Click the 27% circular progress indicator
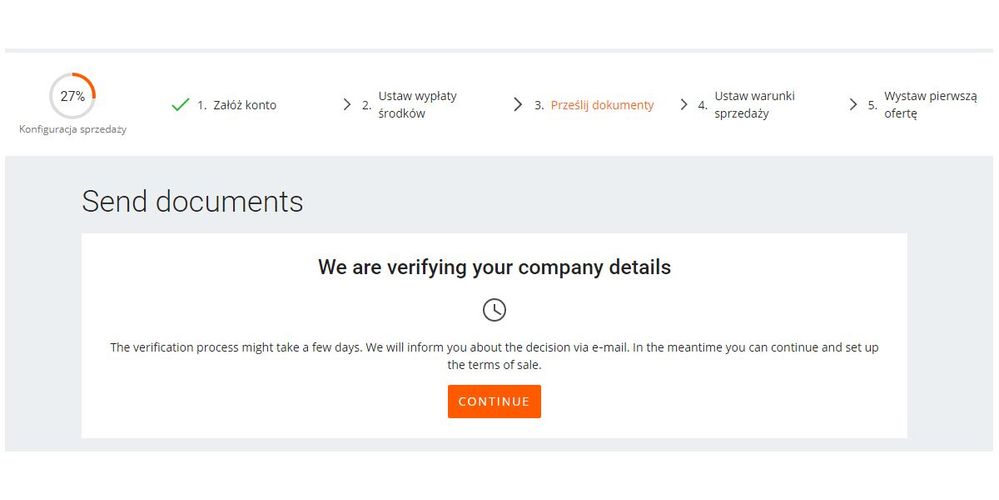 pyautogui.click(x=72, y=97)
